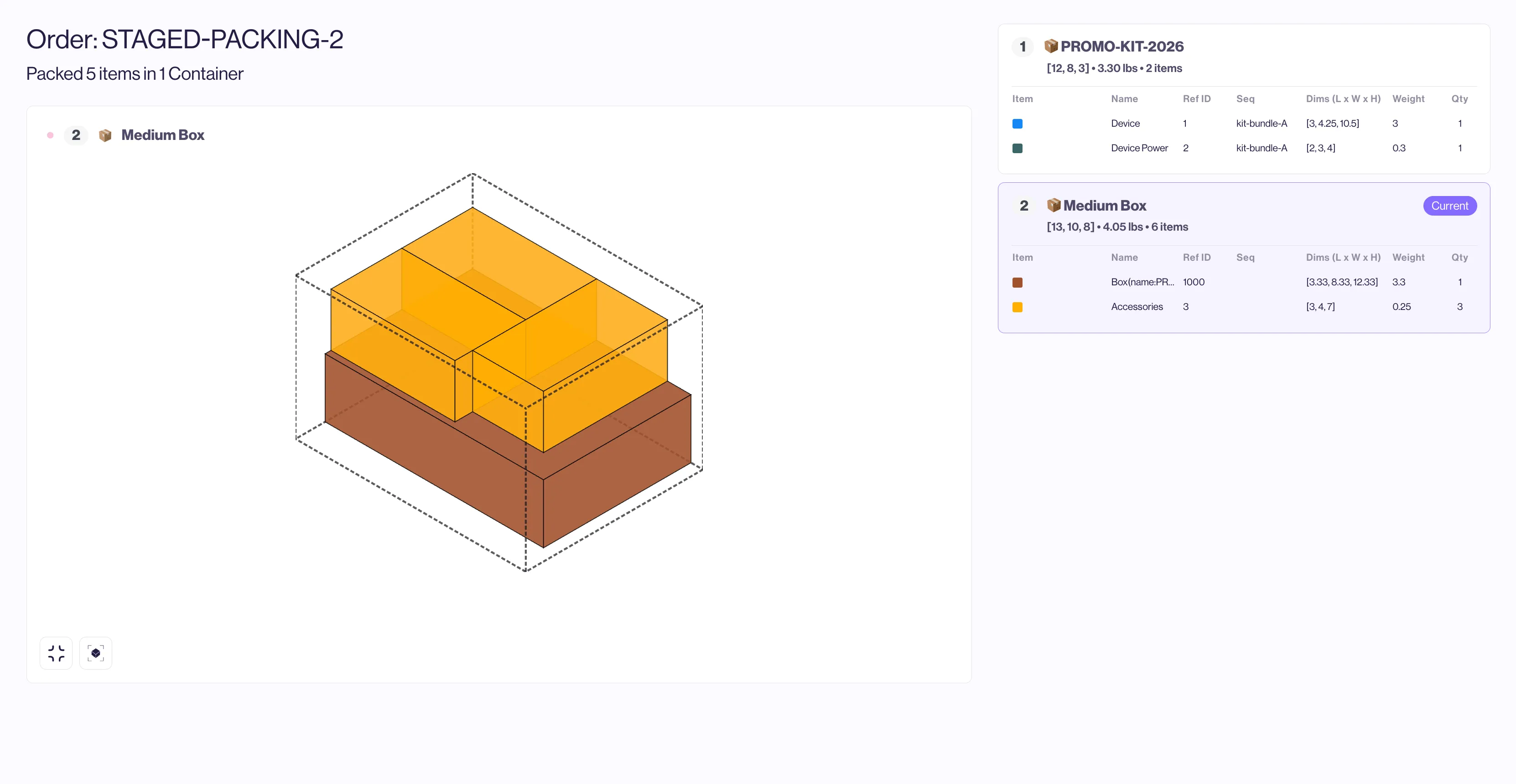Click the Device Power item name
Screen dimensions: 1516x784
point(1139,148)
